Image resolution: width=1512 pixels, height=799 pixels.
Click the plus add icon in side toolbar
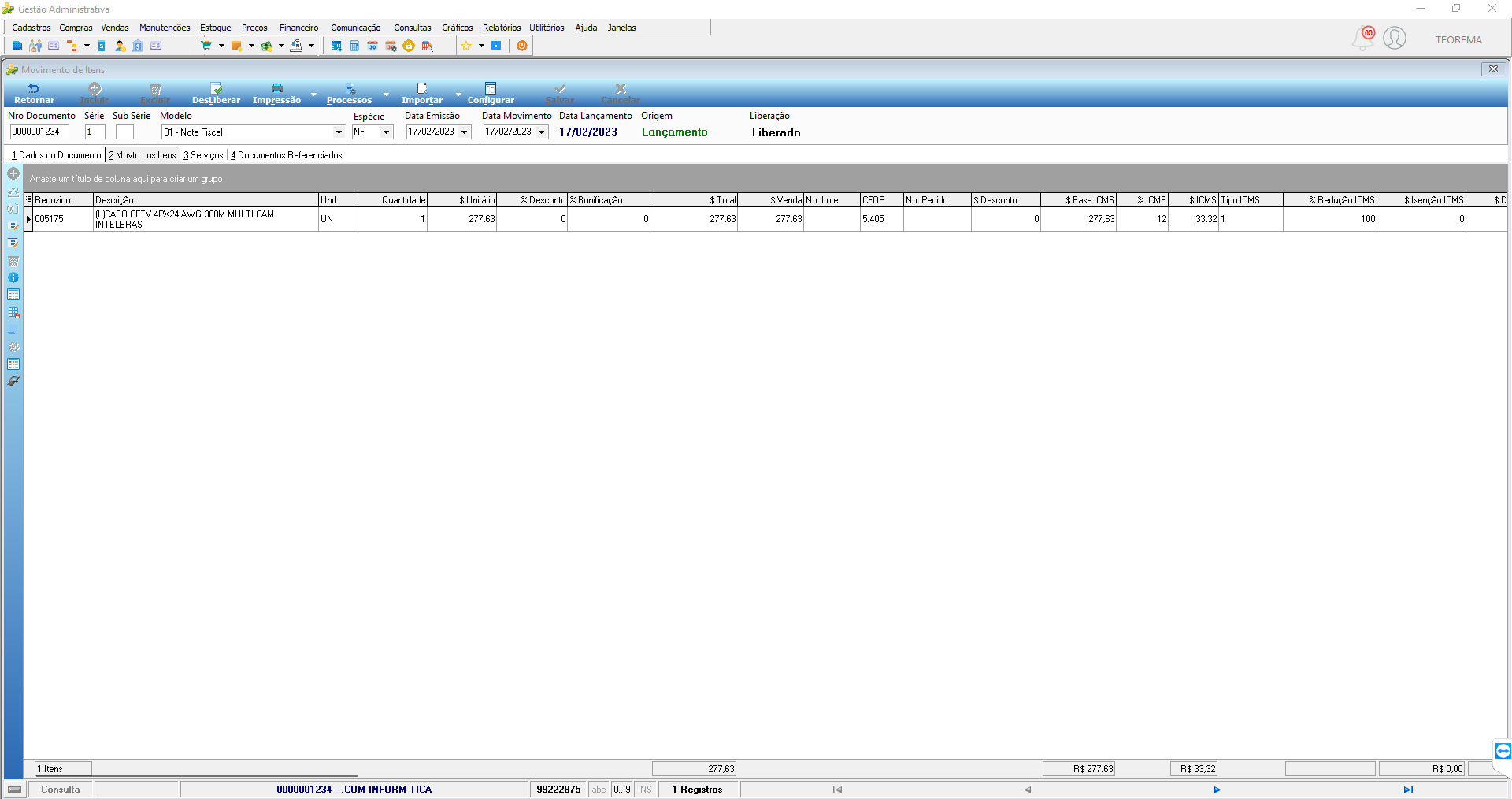click(x=13, y=173)
